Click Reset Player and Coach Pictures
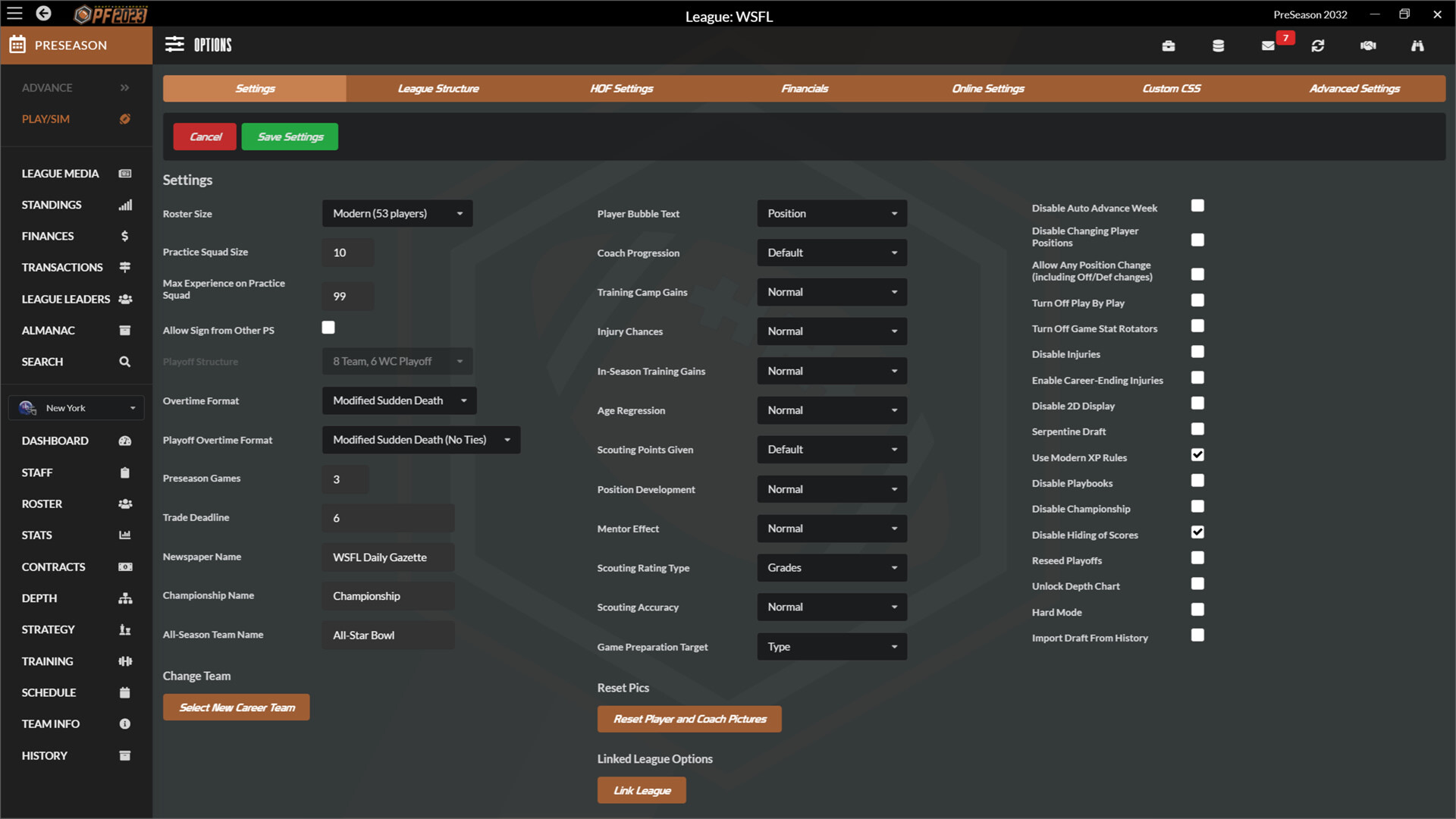 689,719
